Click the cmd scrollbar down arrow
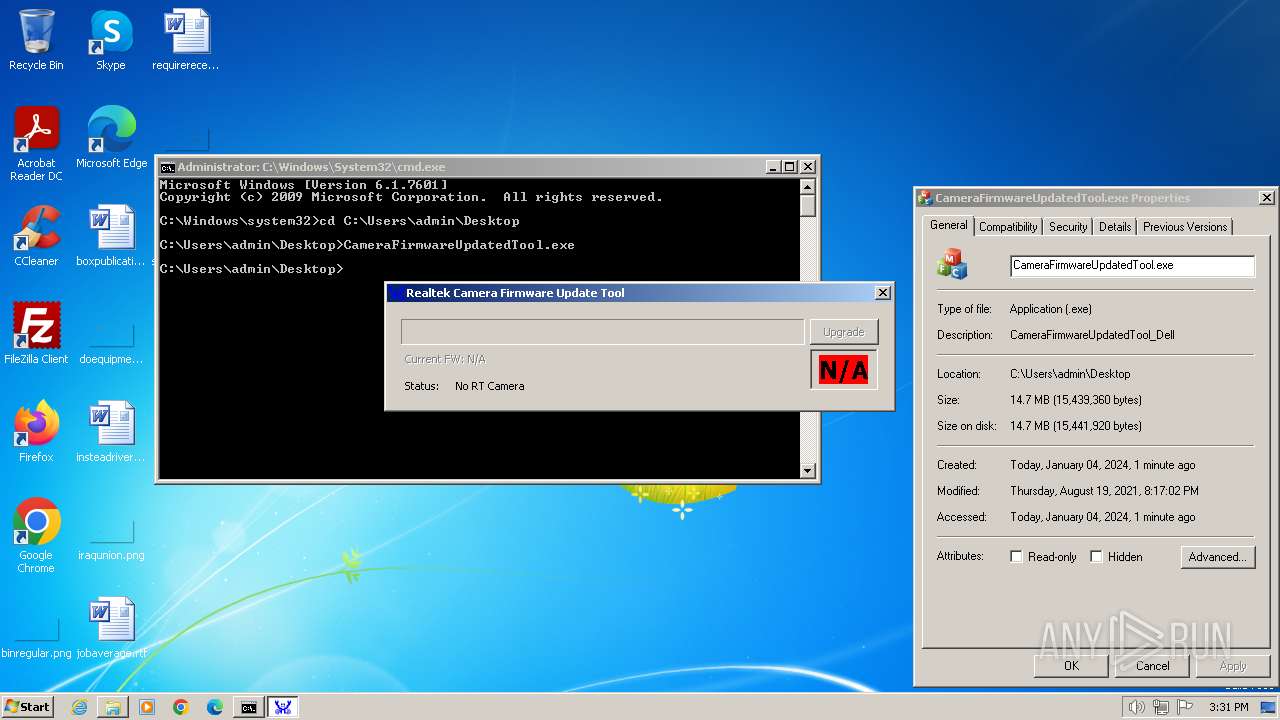The height and width of the screenshot is (720, 1280). pos(808,470)
